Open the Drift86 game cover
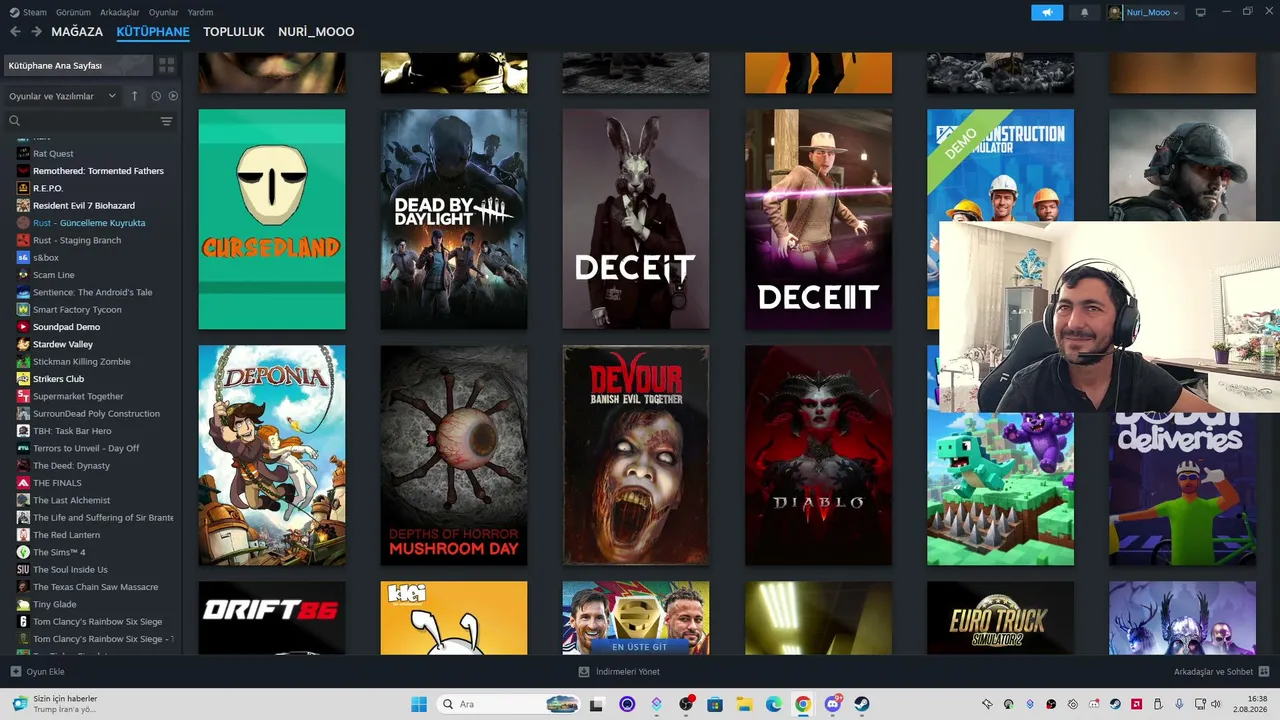 coord(272,618)
